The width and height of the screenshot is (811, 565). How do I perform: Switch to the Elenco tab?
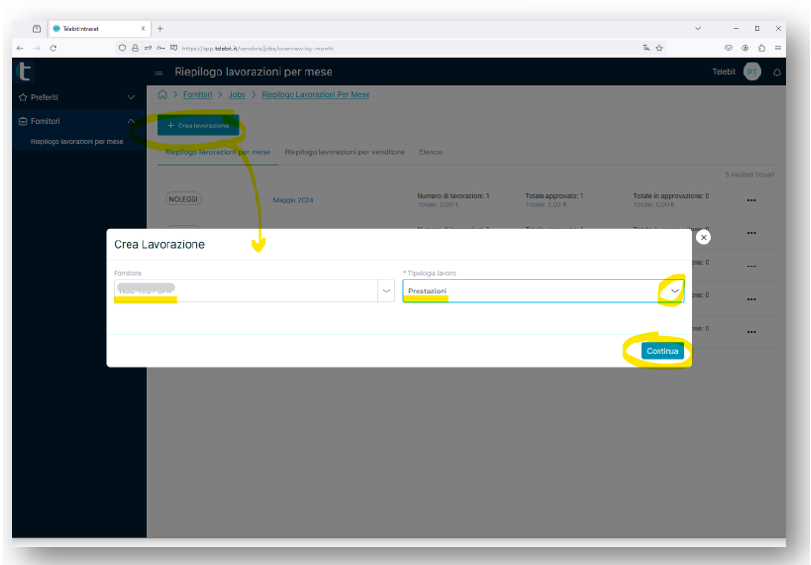click(430, 152)
